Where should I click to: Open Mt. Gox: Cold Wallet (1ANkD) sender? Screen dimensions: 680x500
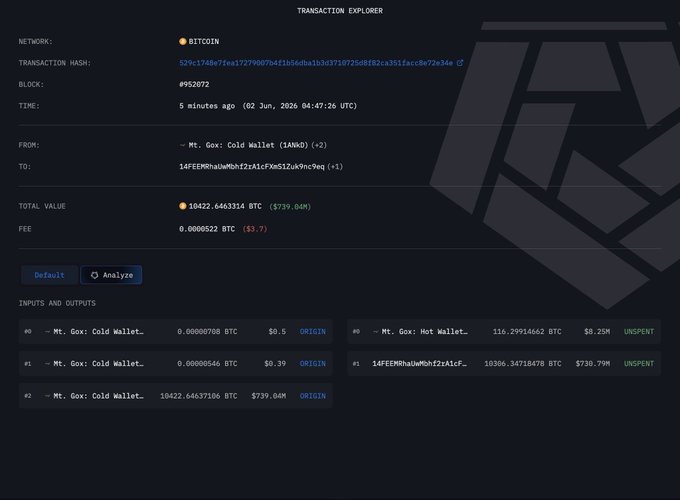coord(248,145)
